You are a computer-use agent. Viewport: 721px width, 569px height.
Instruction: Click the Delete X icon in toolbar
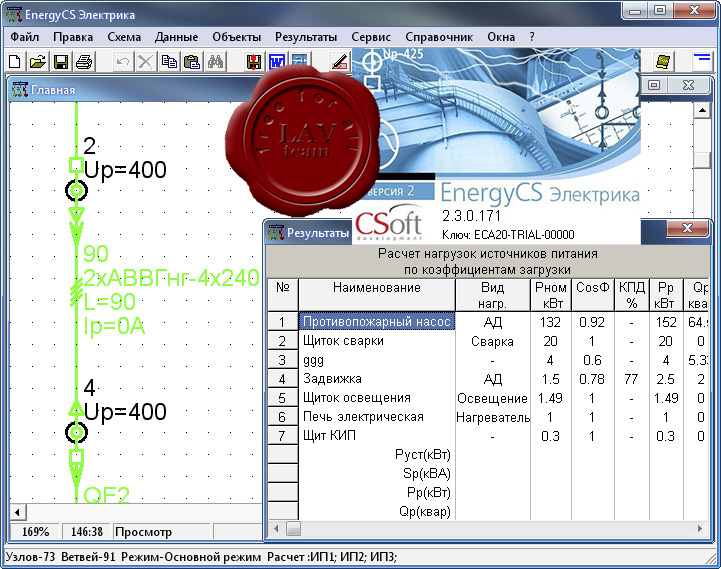tap(145, 61)
